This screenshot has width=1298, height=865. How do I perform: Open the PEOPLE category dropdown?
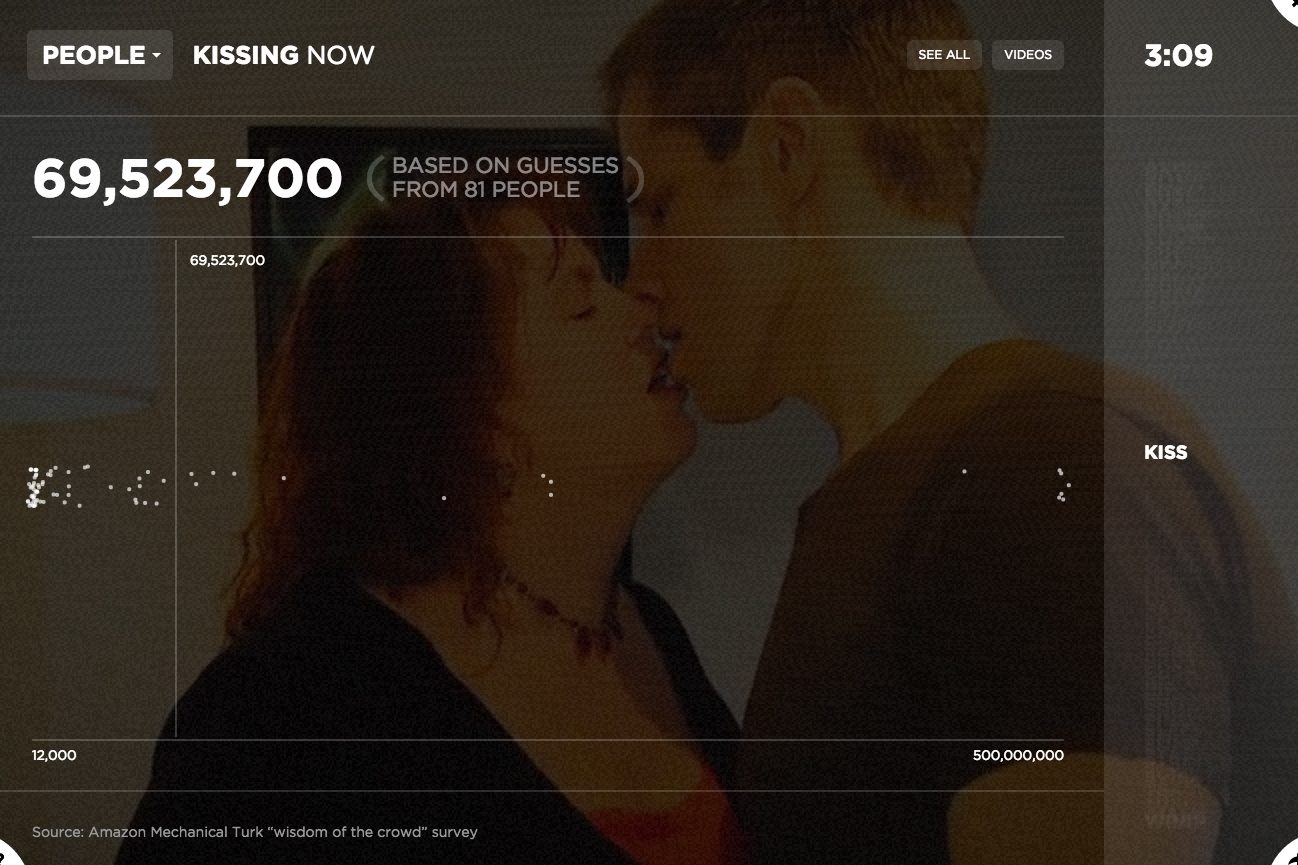click(100, 55)
